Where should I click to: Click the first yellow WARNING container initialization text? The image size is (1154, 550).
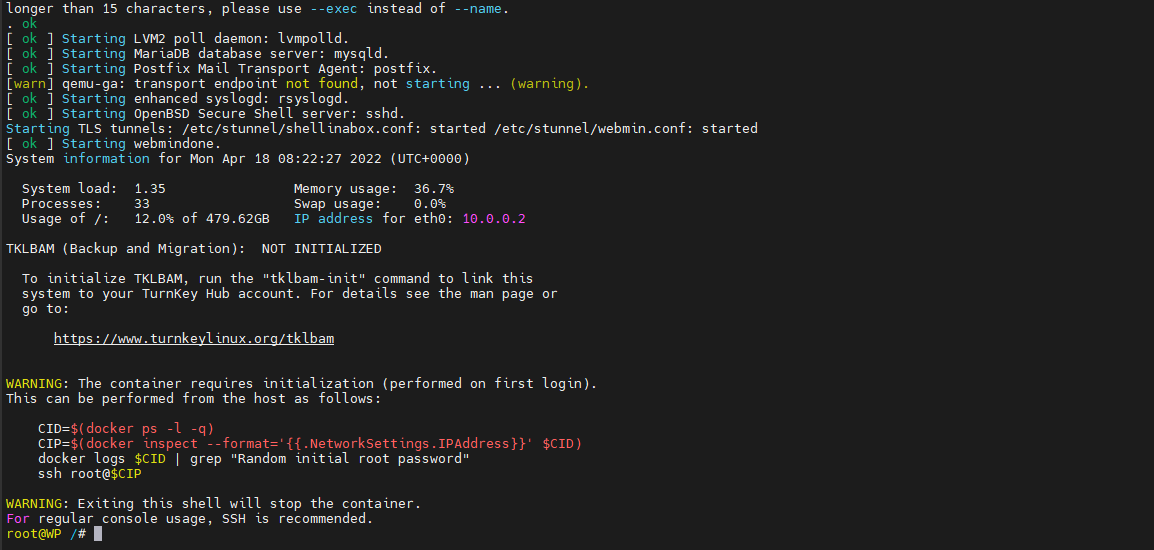coord(302,384)
